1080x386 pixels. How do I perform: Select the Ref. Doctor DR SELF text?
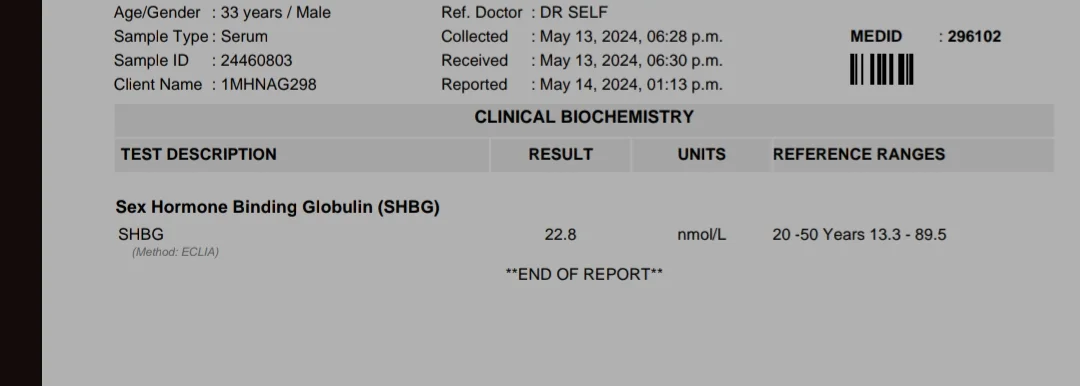pos(574,12)
